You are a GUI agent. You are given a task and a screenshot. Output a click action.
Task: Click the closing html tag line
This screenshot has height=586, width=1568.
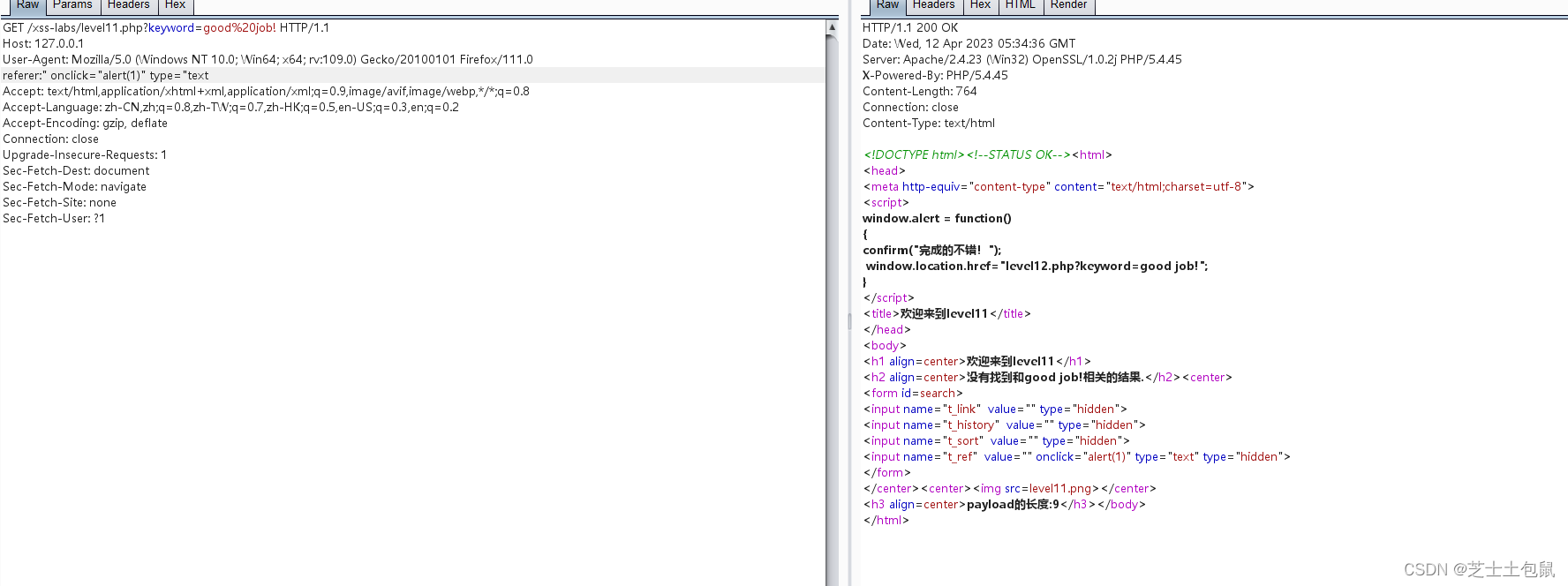(886, 520)
